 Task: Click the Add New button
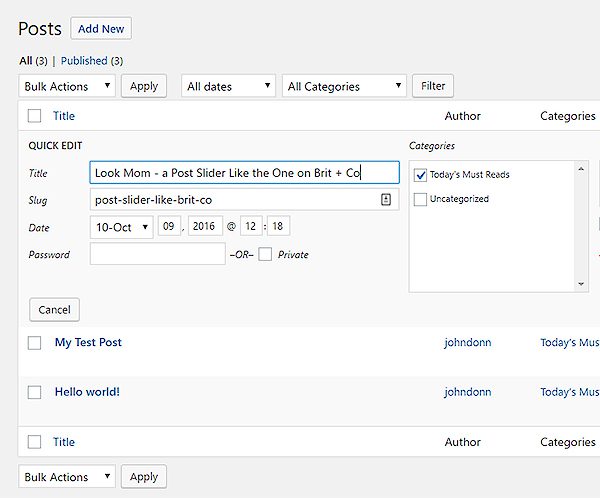click(x=101, y=29)
